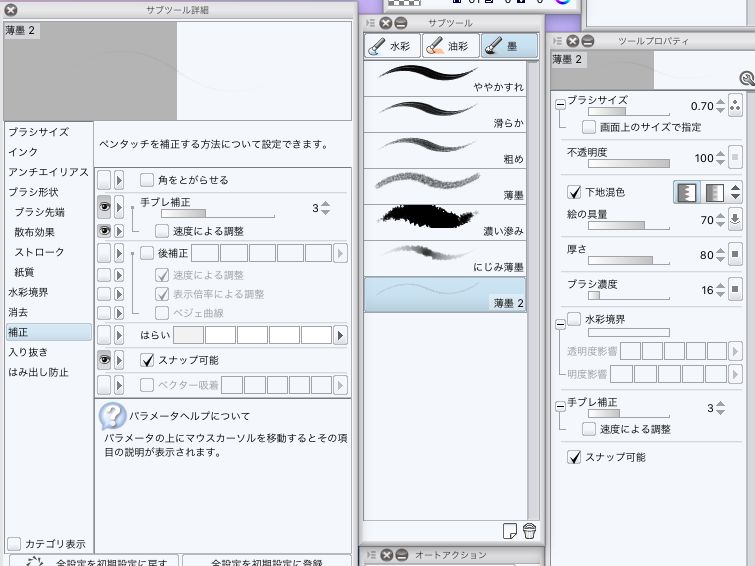
Task: Click 全設定を初期設定に戻す button
Action: [x=92, y=561]
